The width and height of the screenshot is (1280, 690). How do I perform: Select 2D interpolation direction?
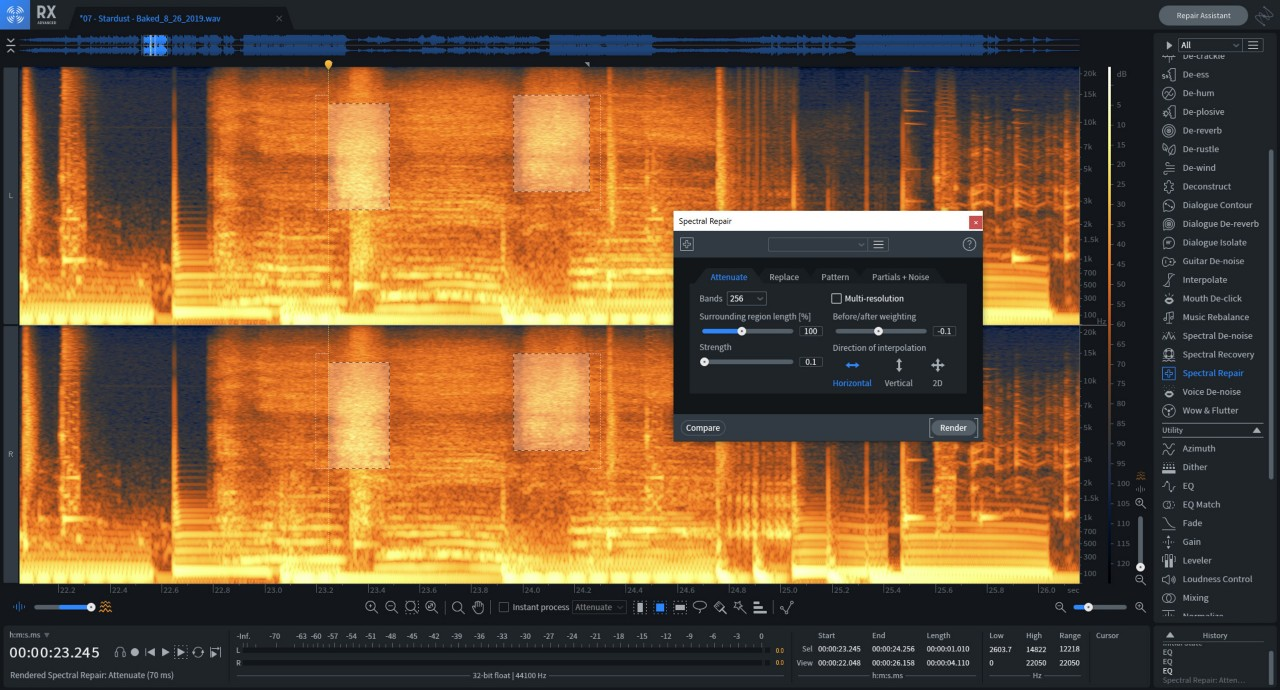click(x=937, y=373)
